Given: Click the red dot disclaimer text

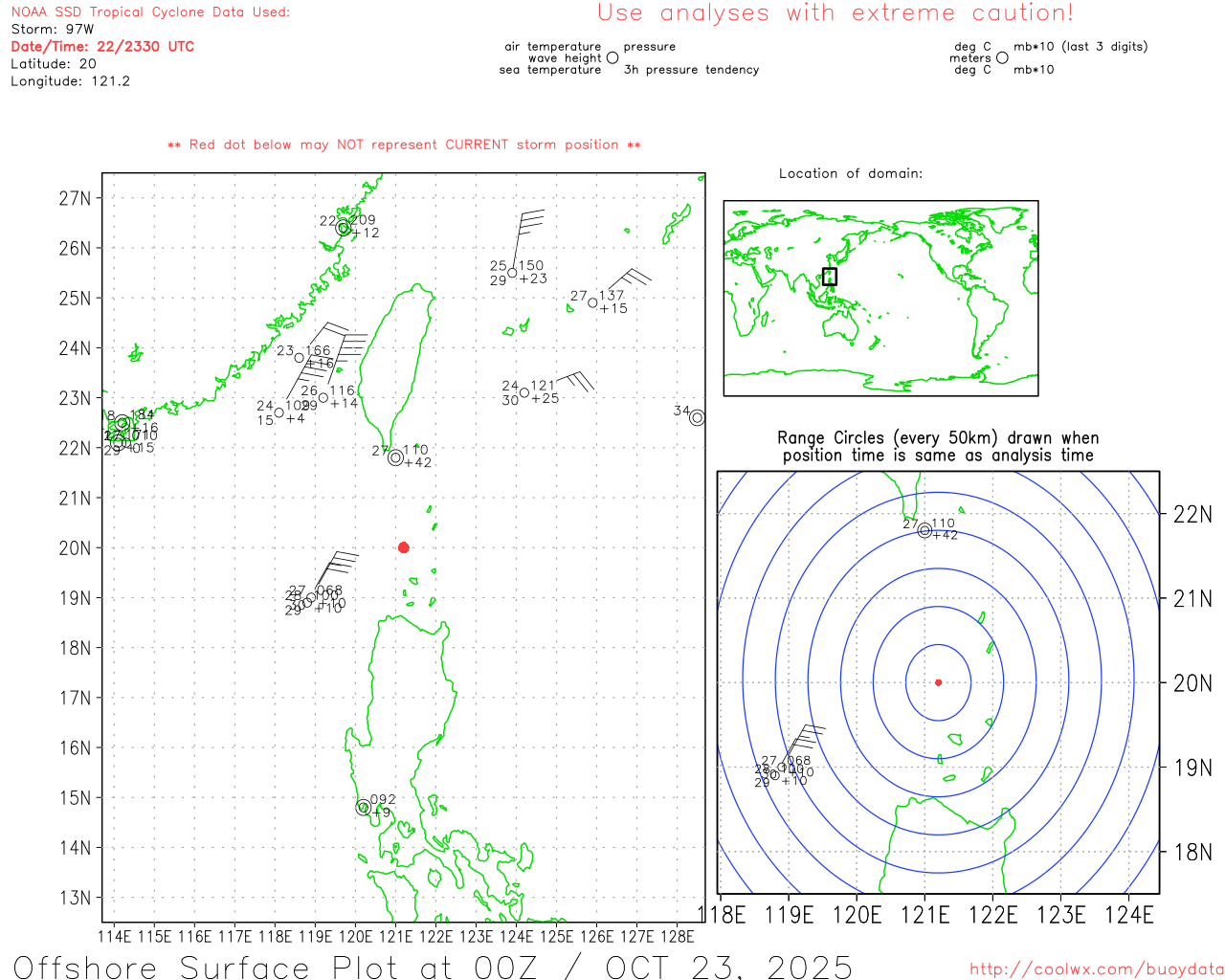Looking at the screenshot, I should [404, 145].
